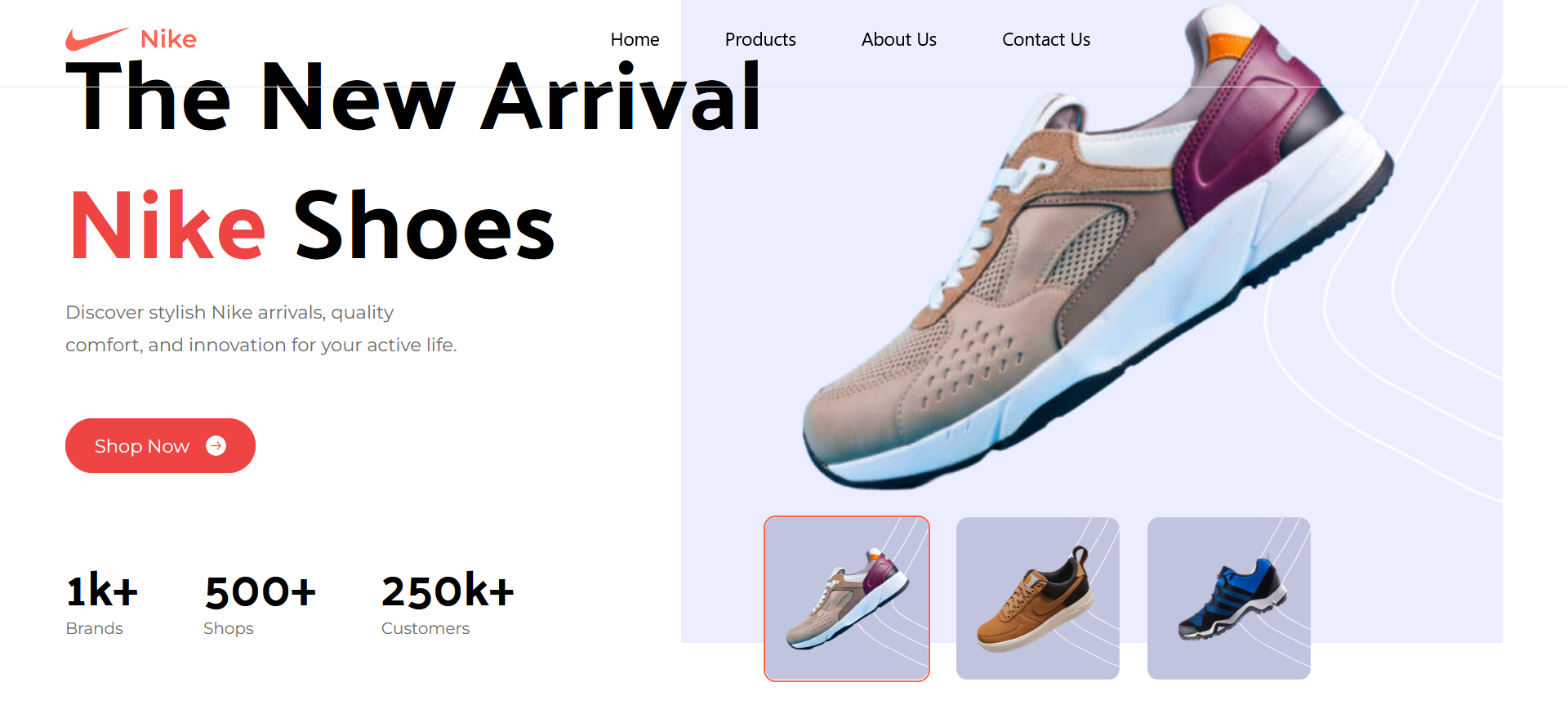Open the About Us link
This screenshot has height=705, width=1568.
pyautogui.click(x=898, y=39)
